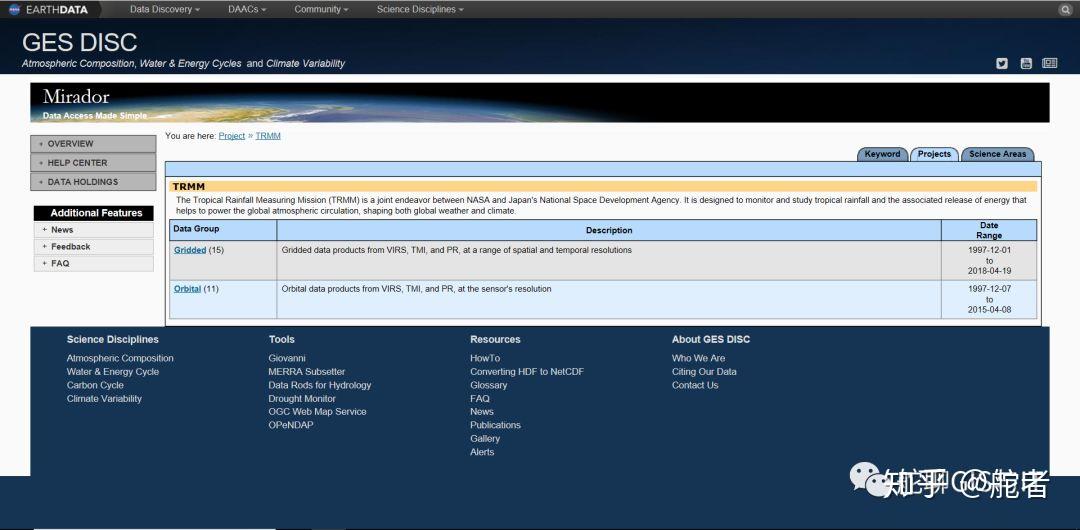Open the News link under Resources
The image size is (1080, 530).
[x=482, y=411]
